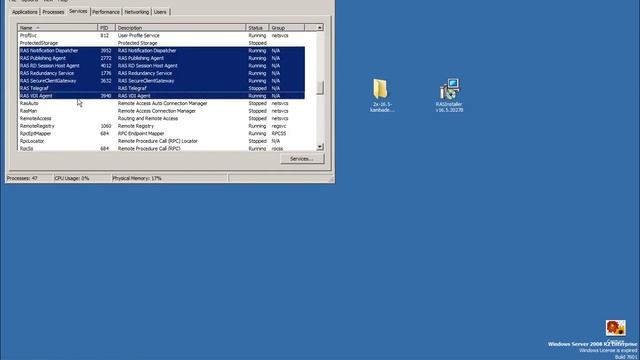The image size is (640, 360).
Task: Sort by Group column header
Action: point(287,28)
